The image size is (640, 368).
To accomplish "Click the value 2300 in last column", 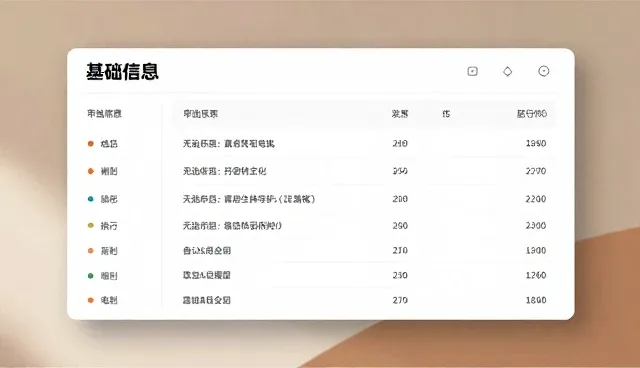I will coord(536,226).
